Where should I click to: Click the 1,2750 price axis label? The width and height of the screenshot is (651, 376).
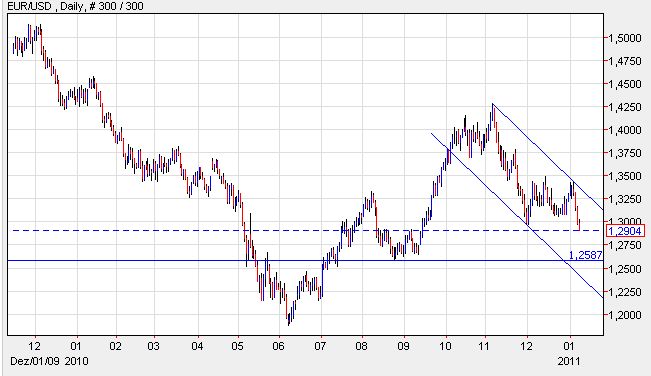(625, 245)
